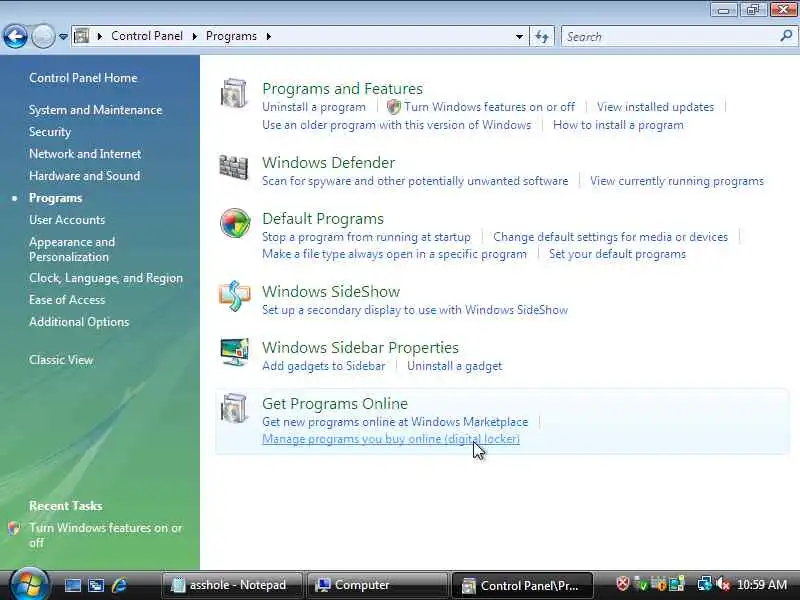800x600 pixels.
Task: Click Control Panel in the address breadcrumb
Action: click(147, 36)
